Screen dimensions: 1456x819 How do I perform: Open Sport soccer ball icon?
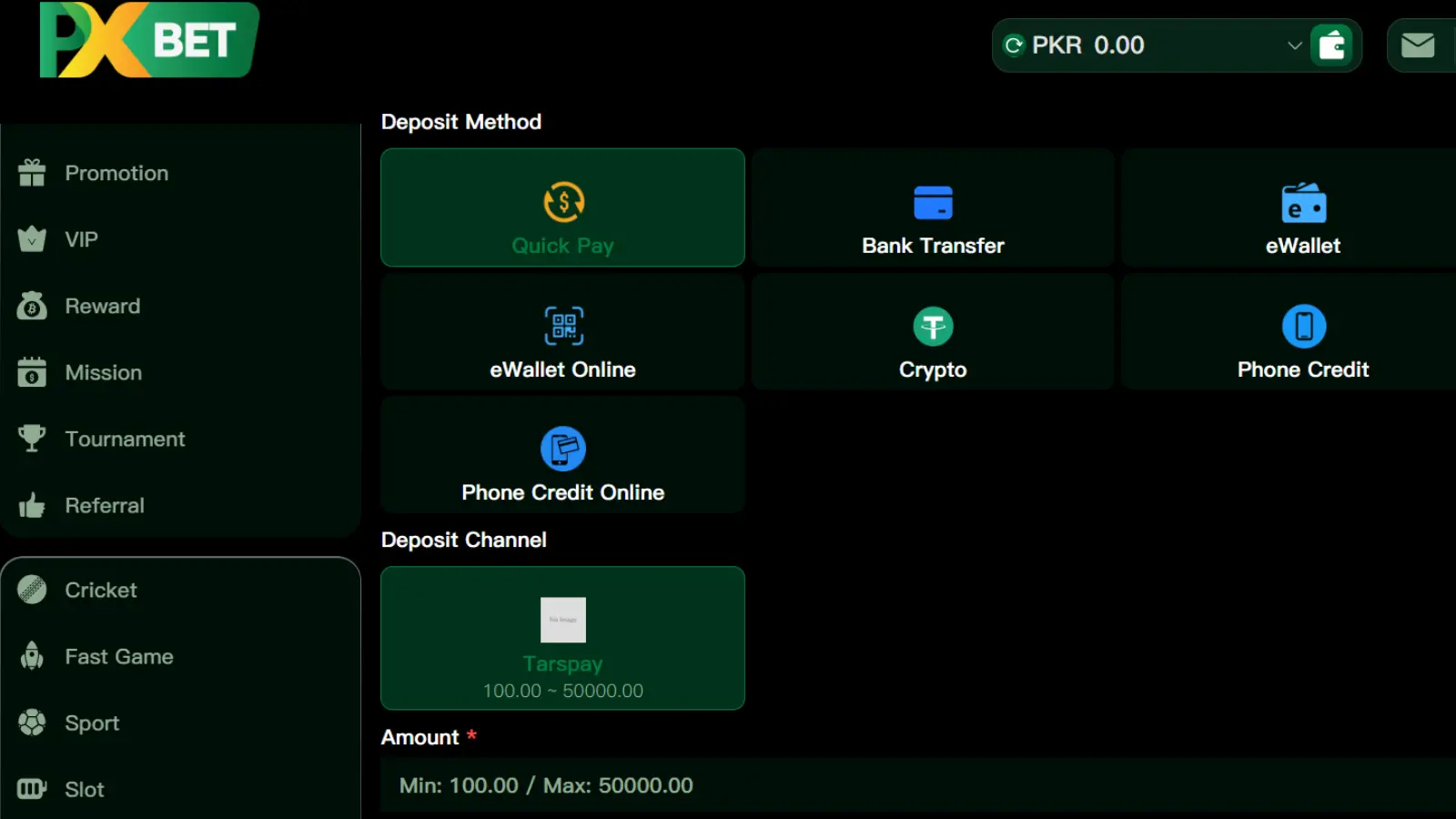click(x=32, y=723)
